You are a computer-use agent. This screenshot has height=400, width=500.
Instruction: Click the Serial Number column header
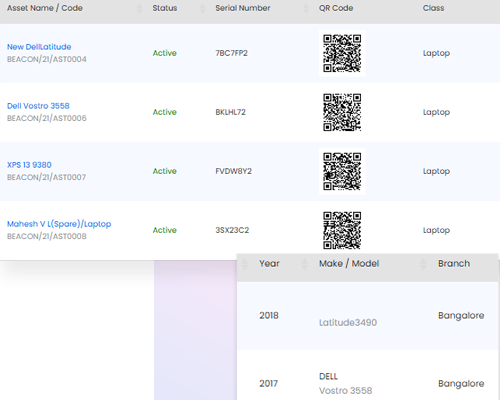[x=243, y=8]
